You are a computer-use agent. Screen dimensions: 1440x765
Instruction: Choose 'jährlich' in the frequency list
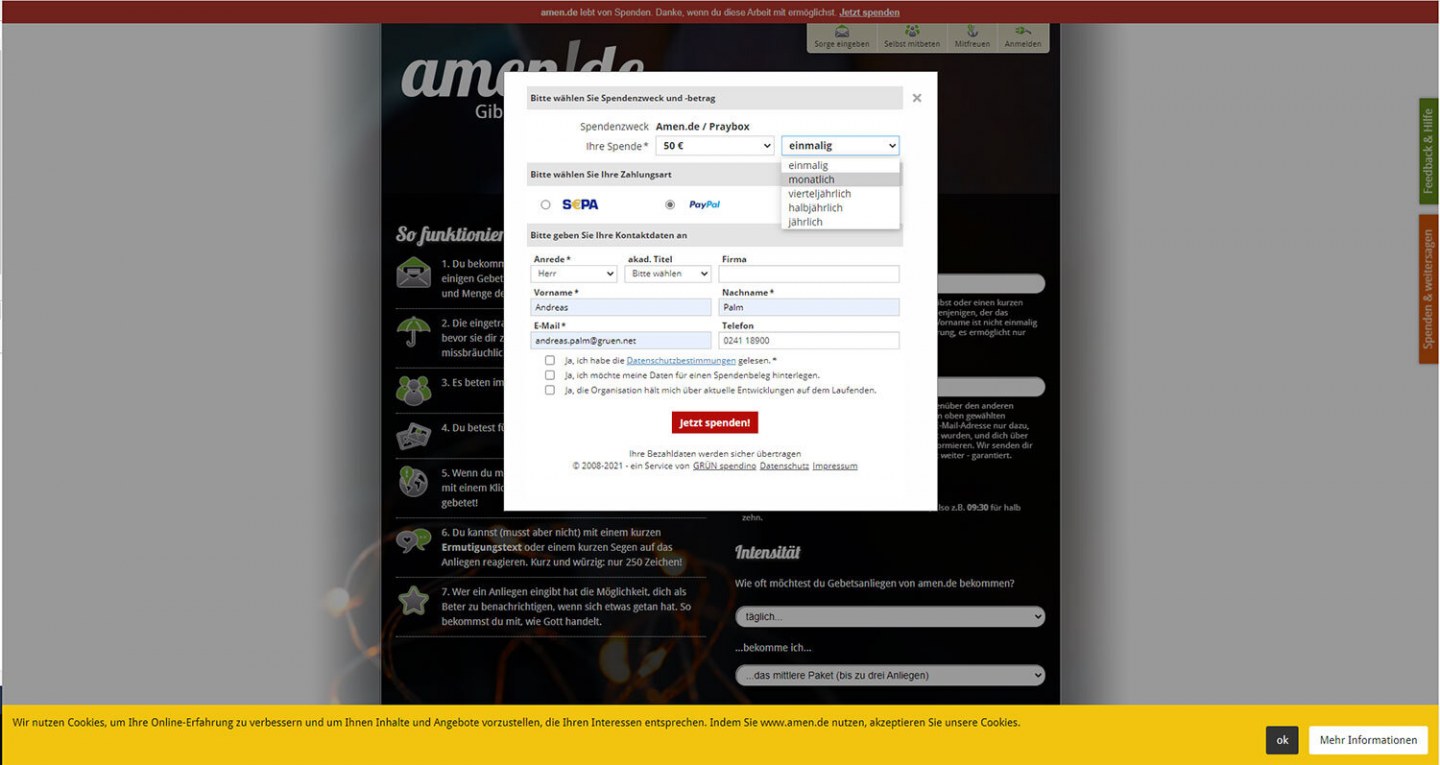point(840,222)
